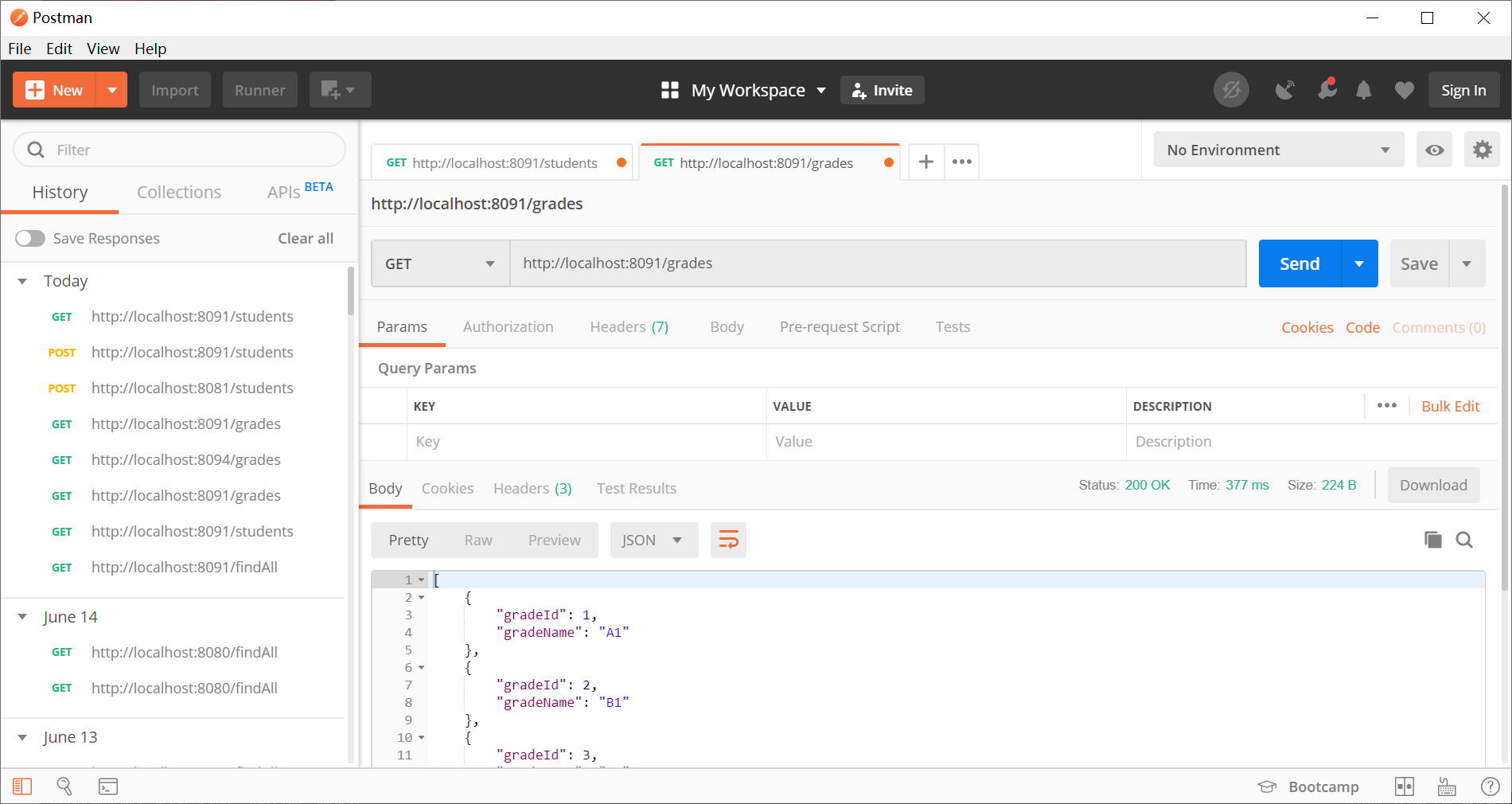Click the Download response button
Viewport: 1512px width, 804px height.
[x=1433, y=486]
